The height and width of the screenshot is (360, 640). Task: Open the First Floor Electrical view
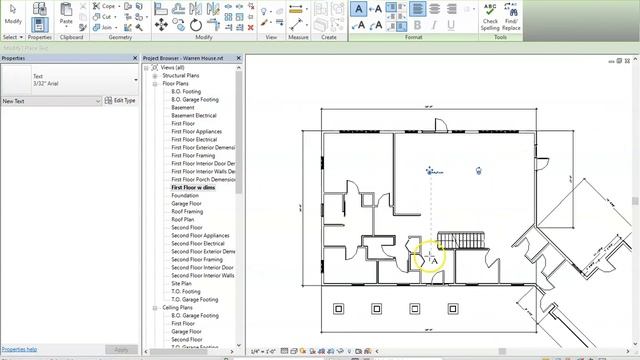pyautogui.click(x=194, y=140)
